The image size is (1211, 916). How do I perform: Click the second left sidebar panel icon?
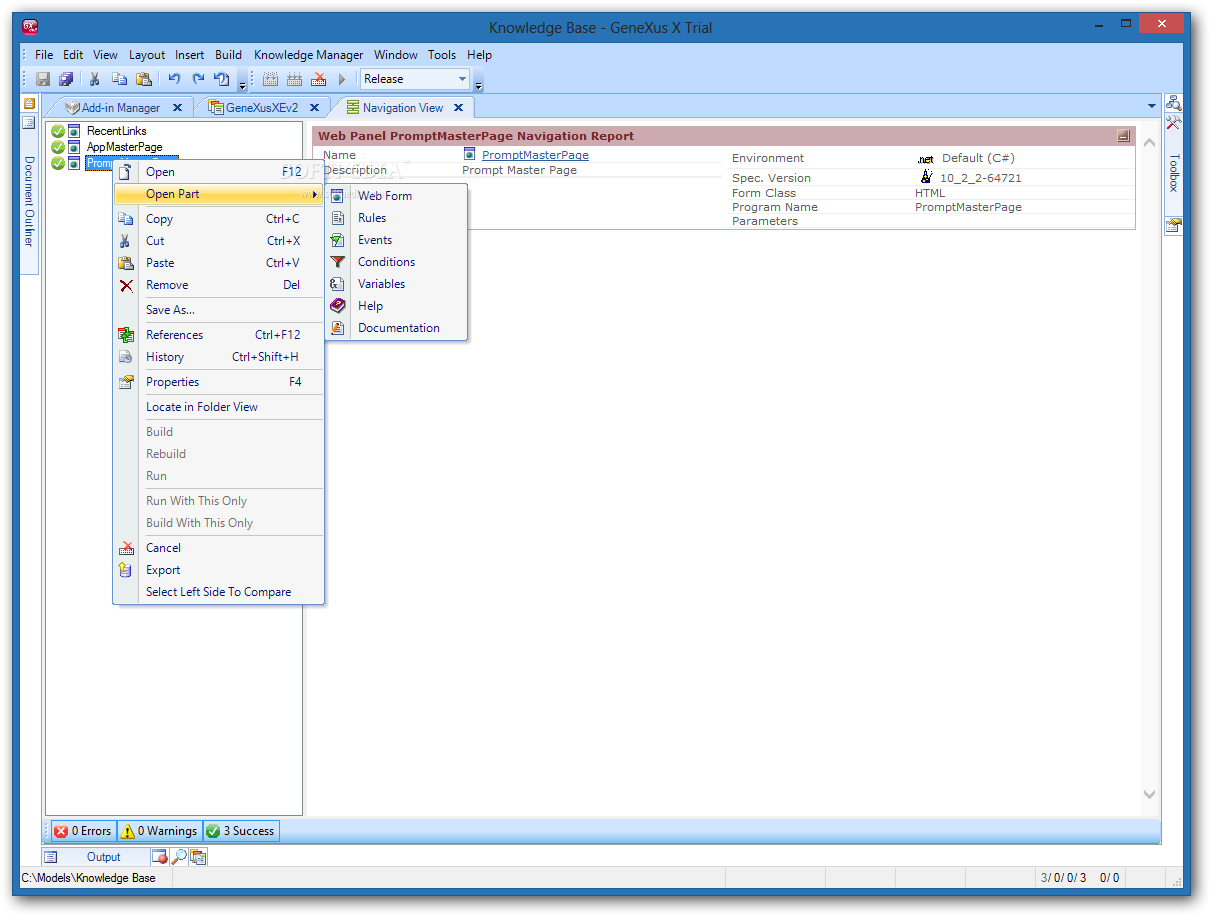click(x=29, y=122)
